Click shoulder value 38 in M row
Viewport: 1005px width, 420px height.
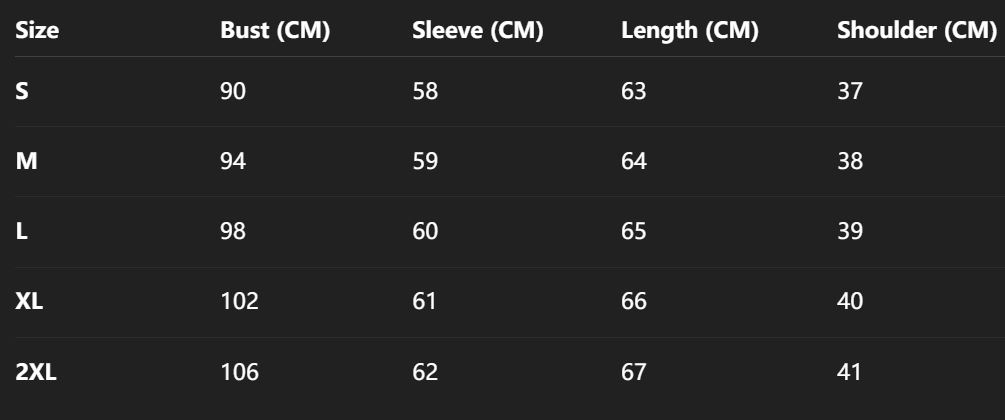coord(850,162)
